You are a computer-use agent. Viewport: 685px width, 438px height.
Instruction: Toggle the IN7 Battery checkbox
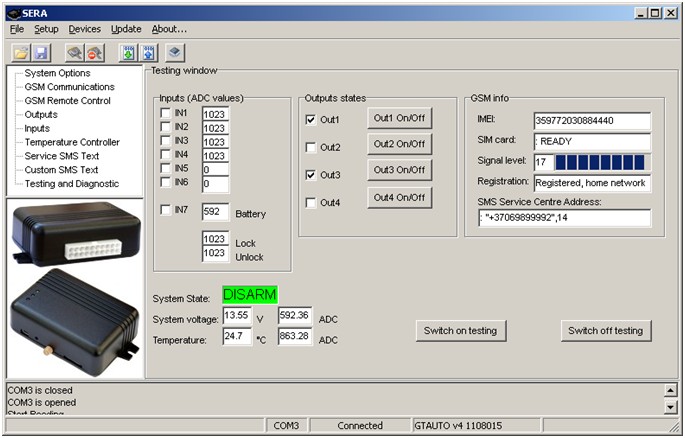point(165,210)
